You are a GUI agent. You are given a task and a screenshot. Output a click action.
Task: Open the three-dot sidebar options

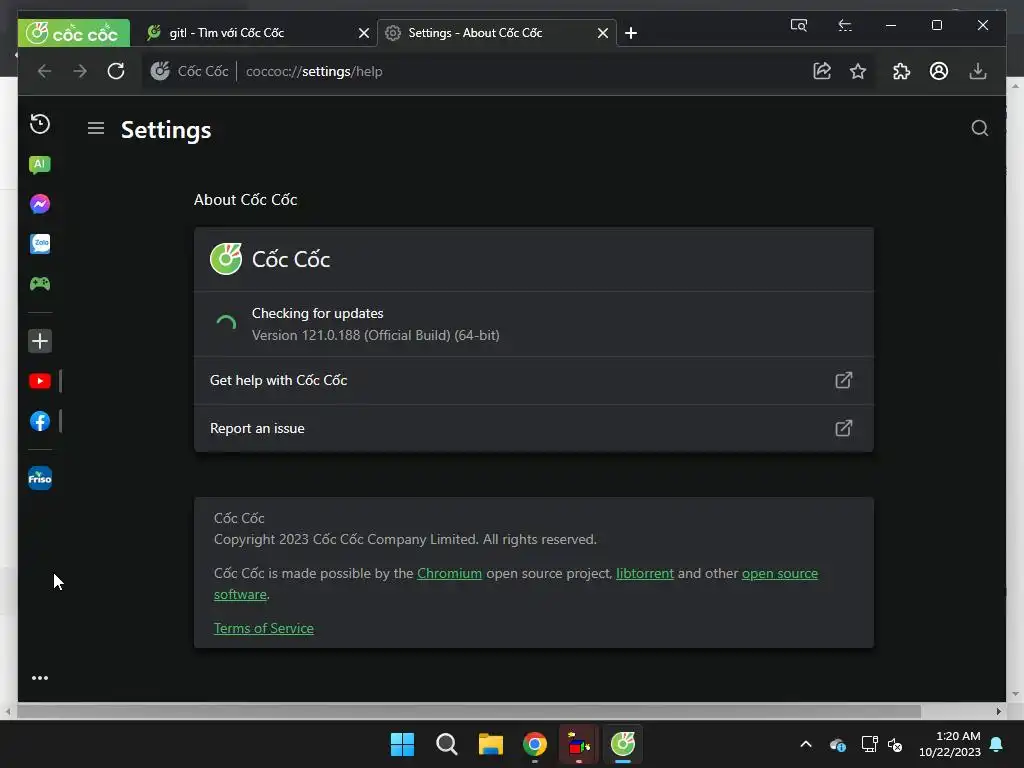point(40,678)
